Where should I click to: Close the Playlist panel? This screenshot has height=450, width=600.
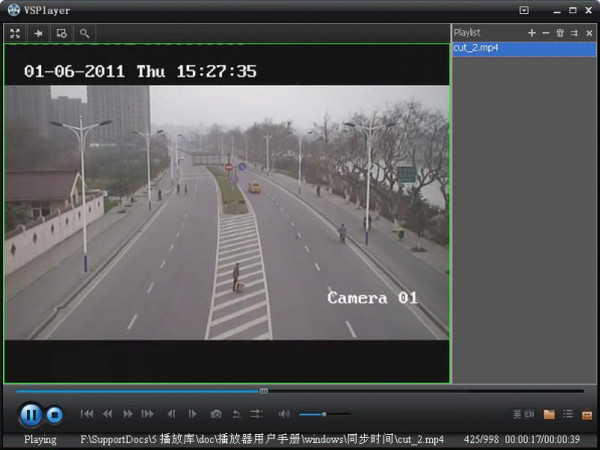click(589, 33)
